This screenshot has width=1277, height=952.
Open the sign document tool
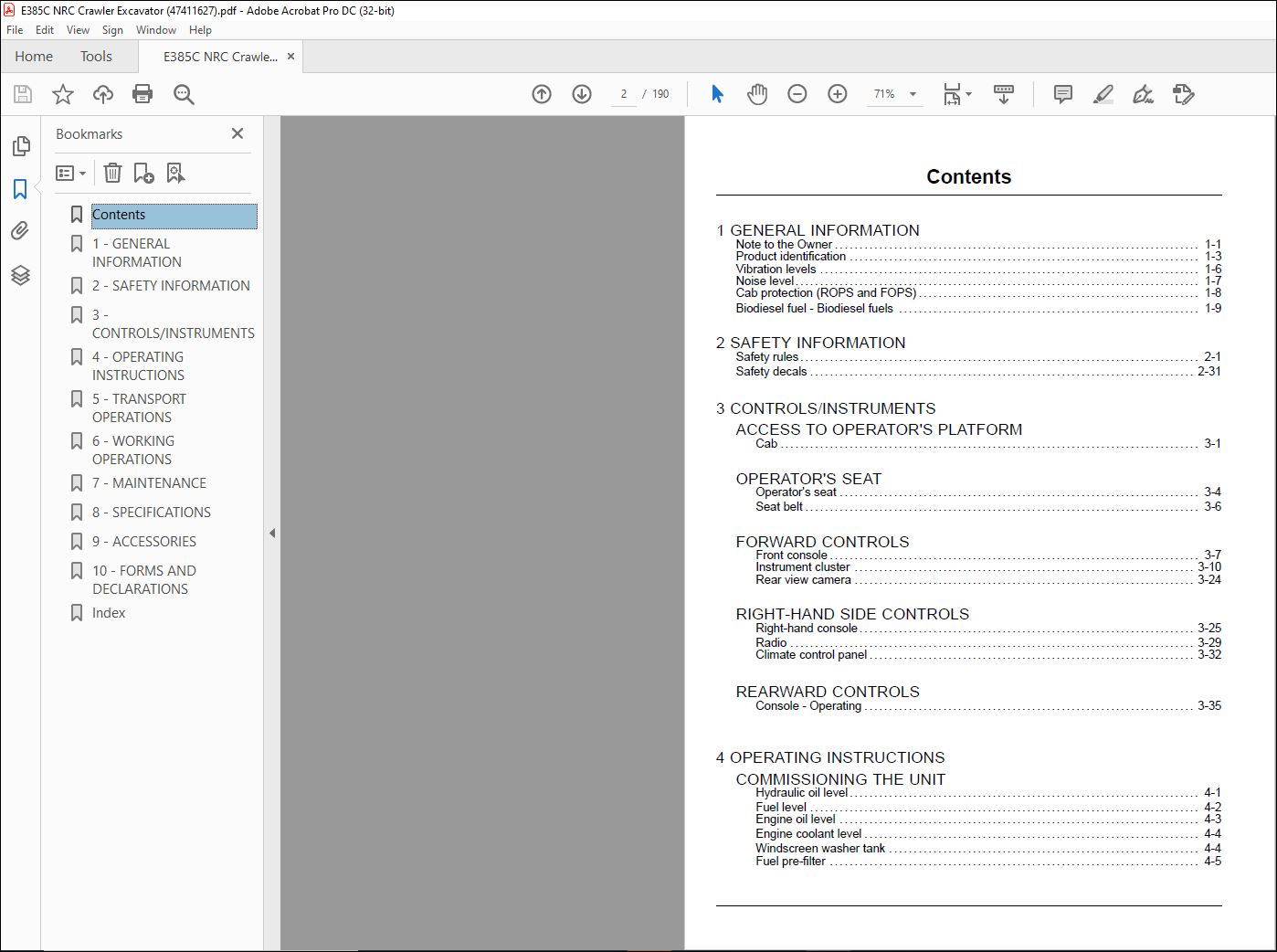tap(1143, 94)
